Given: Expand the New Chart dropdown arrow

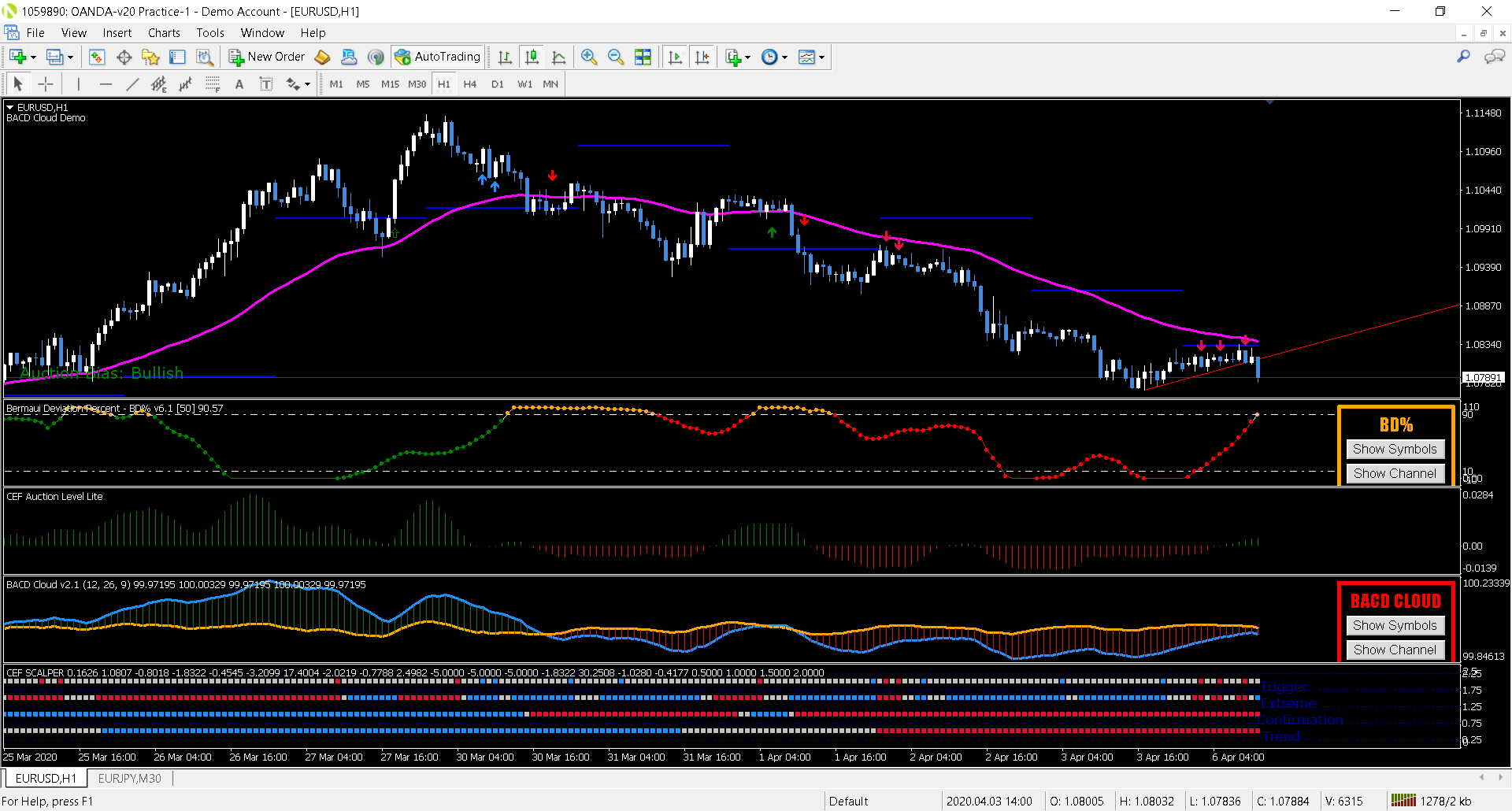Looking at the screenshot, I should click(33, 57).
